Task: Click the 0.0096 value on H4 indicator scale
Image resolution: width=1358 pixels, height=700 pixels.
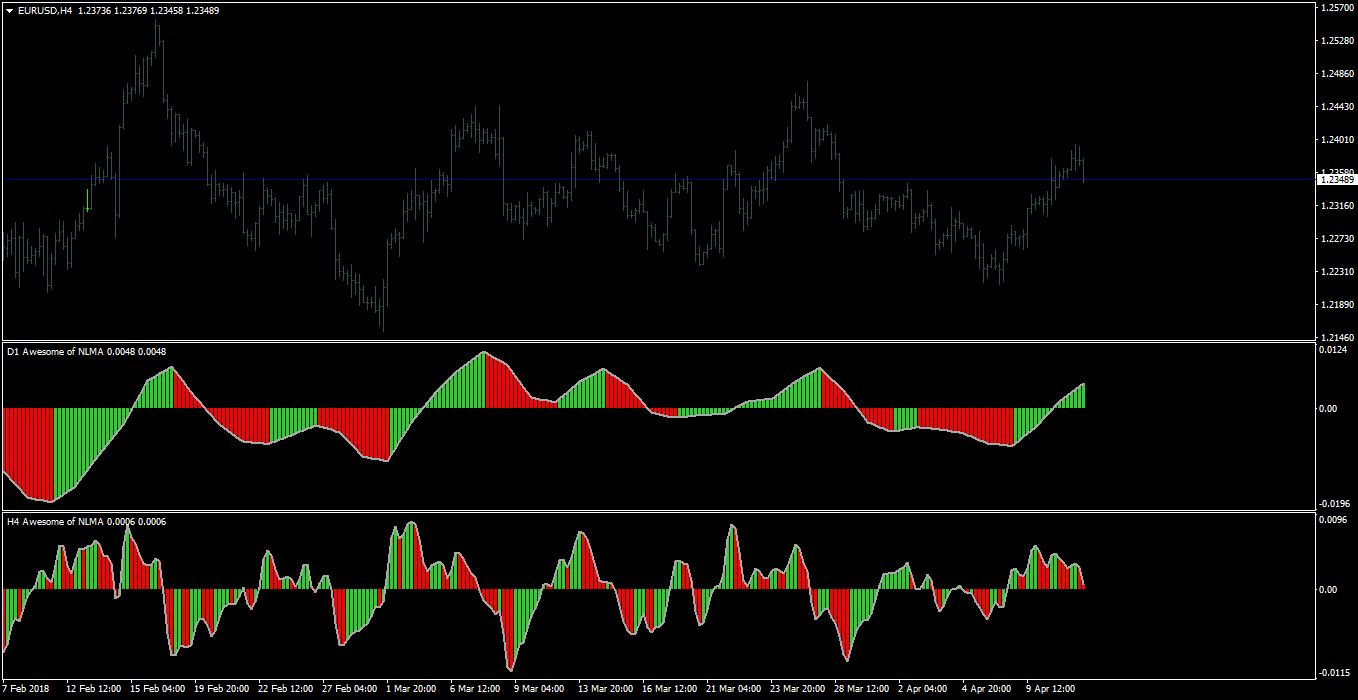Action: (x=1334, y=519)
